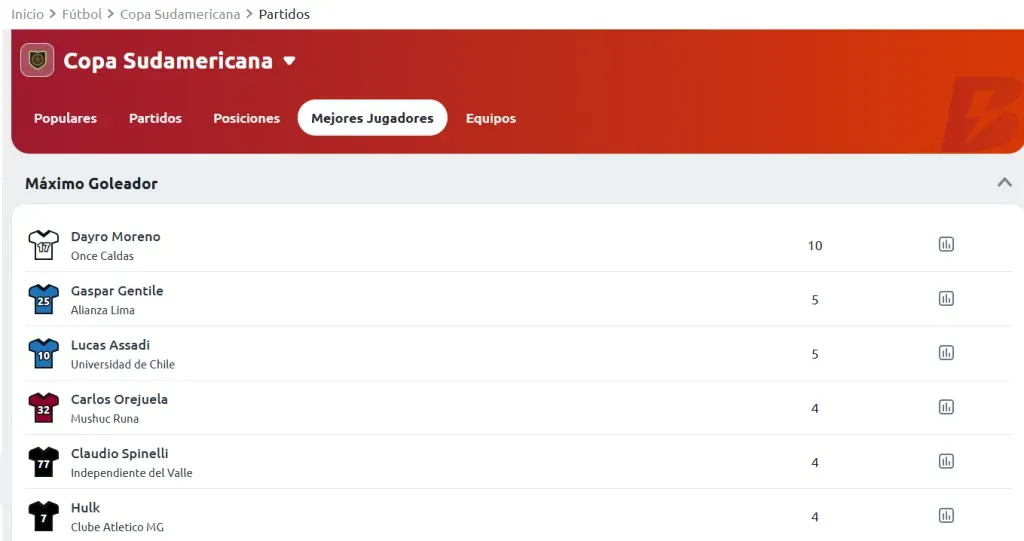
Task: Click the Inicio breadcrumb link
Action: pyautogui.click(x=27, y=14)
